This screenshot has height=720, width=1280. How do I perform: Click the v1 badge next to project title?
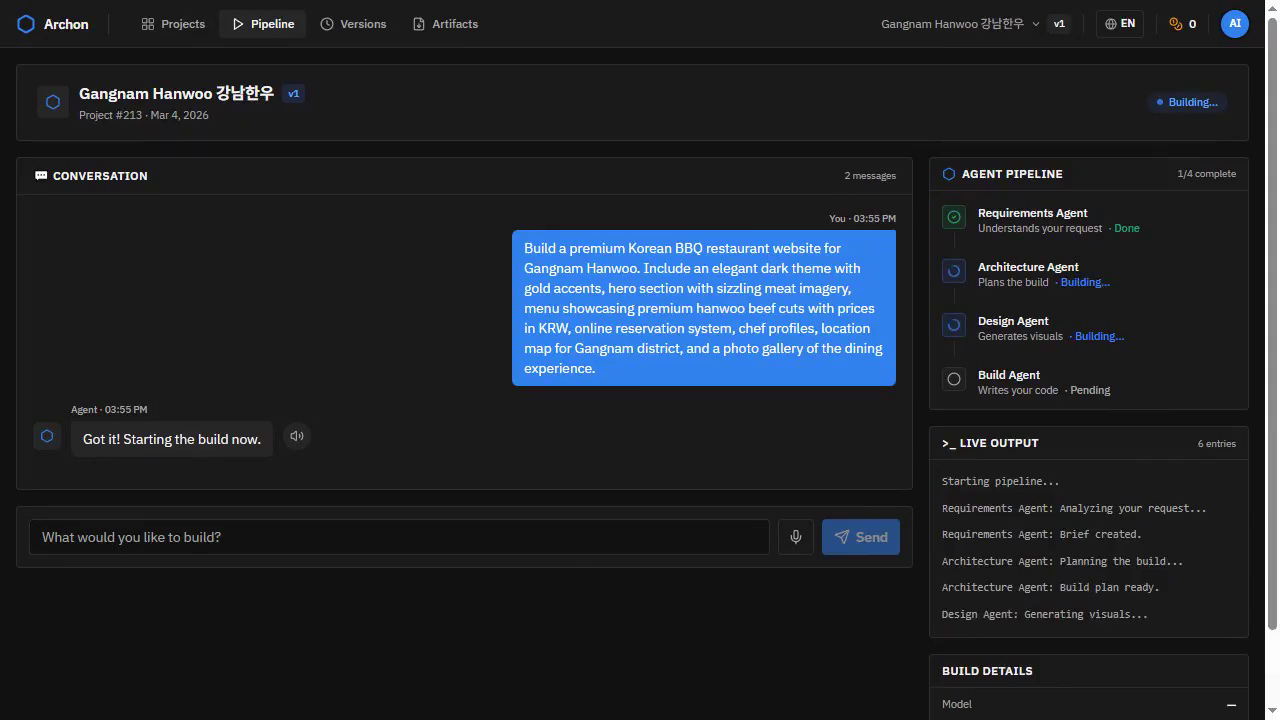[293, 94]
